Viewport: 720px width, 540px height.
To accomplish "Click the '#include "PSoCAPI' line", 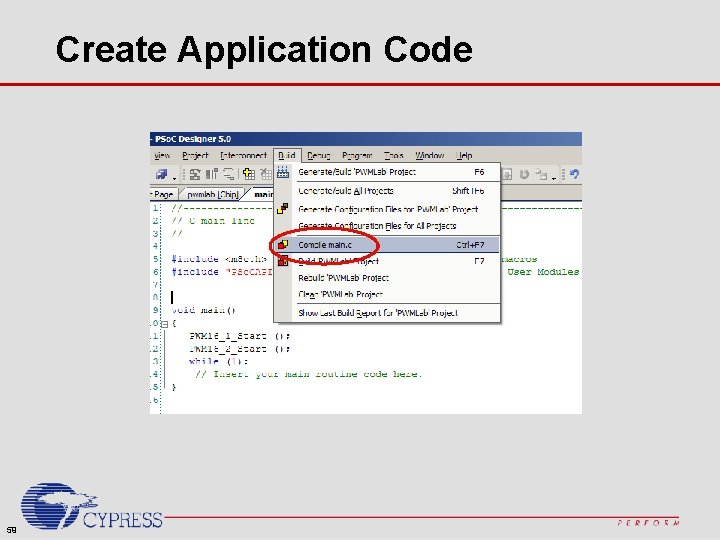I will tap(222, 272).
